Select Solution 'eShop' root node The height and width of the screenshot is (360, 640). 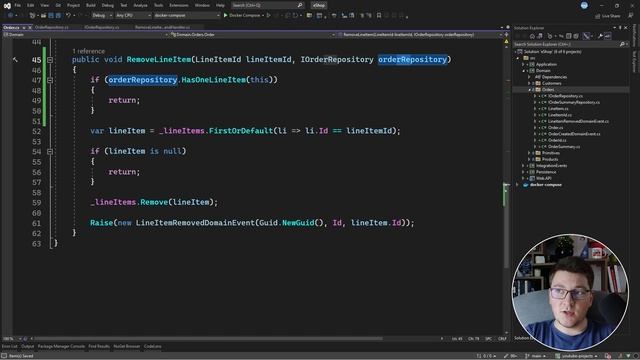point(549,52)
